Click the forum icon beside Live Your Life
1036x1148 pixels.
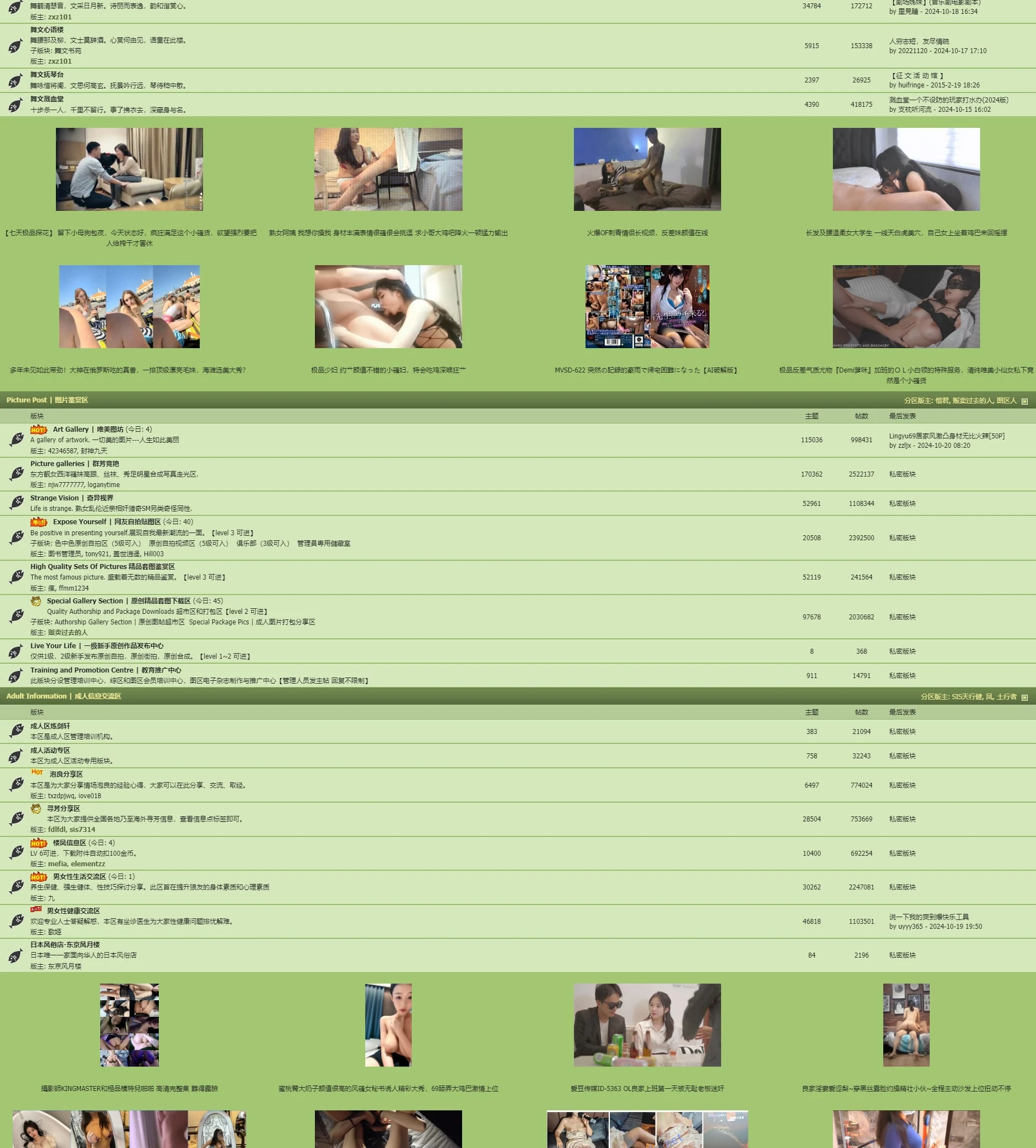coord(15,651)
